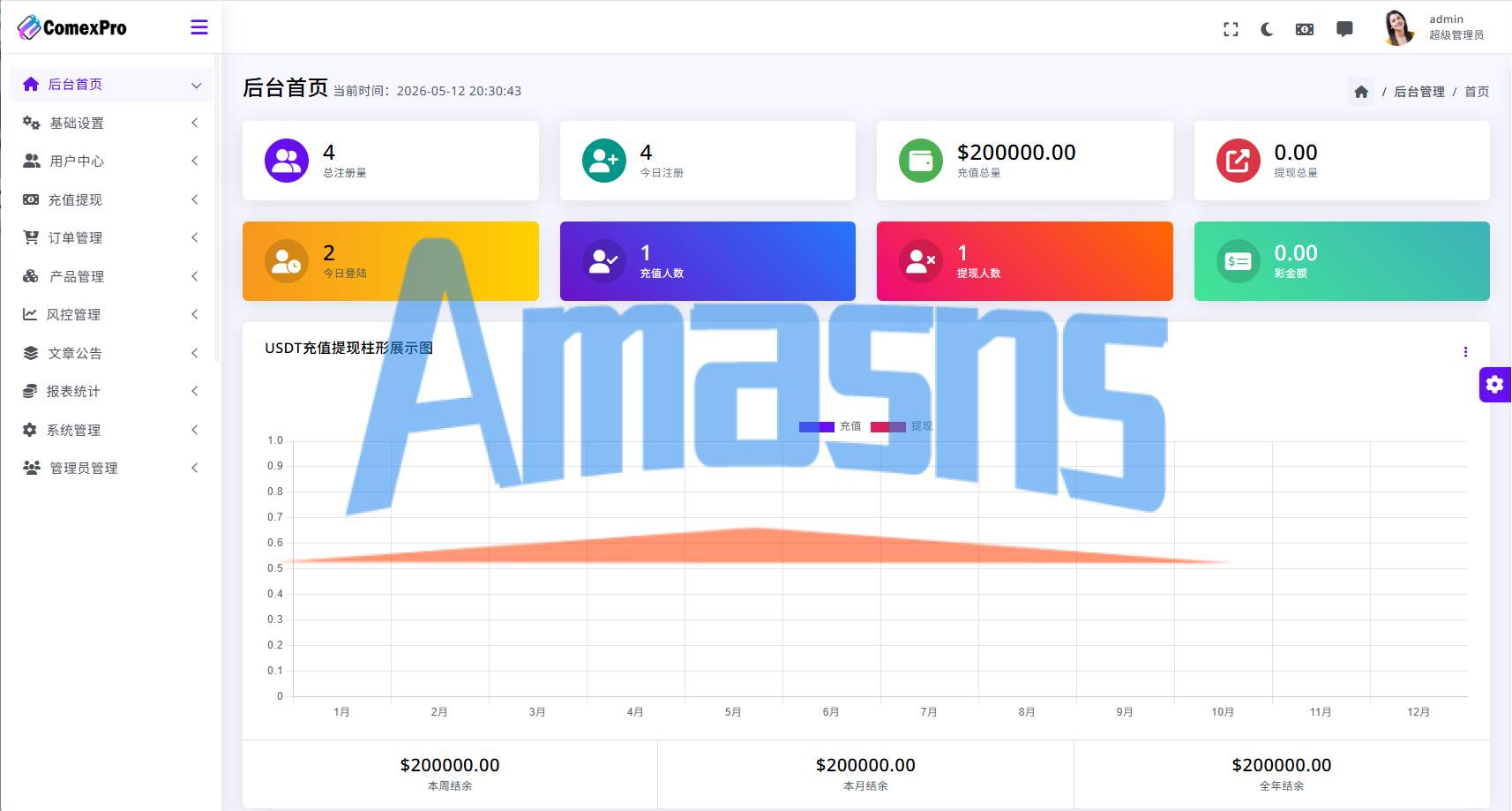
Task: Click the 全年结余 $200000.00 value
Action: click(1282, 765)
